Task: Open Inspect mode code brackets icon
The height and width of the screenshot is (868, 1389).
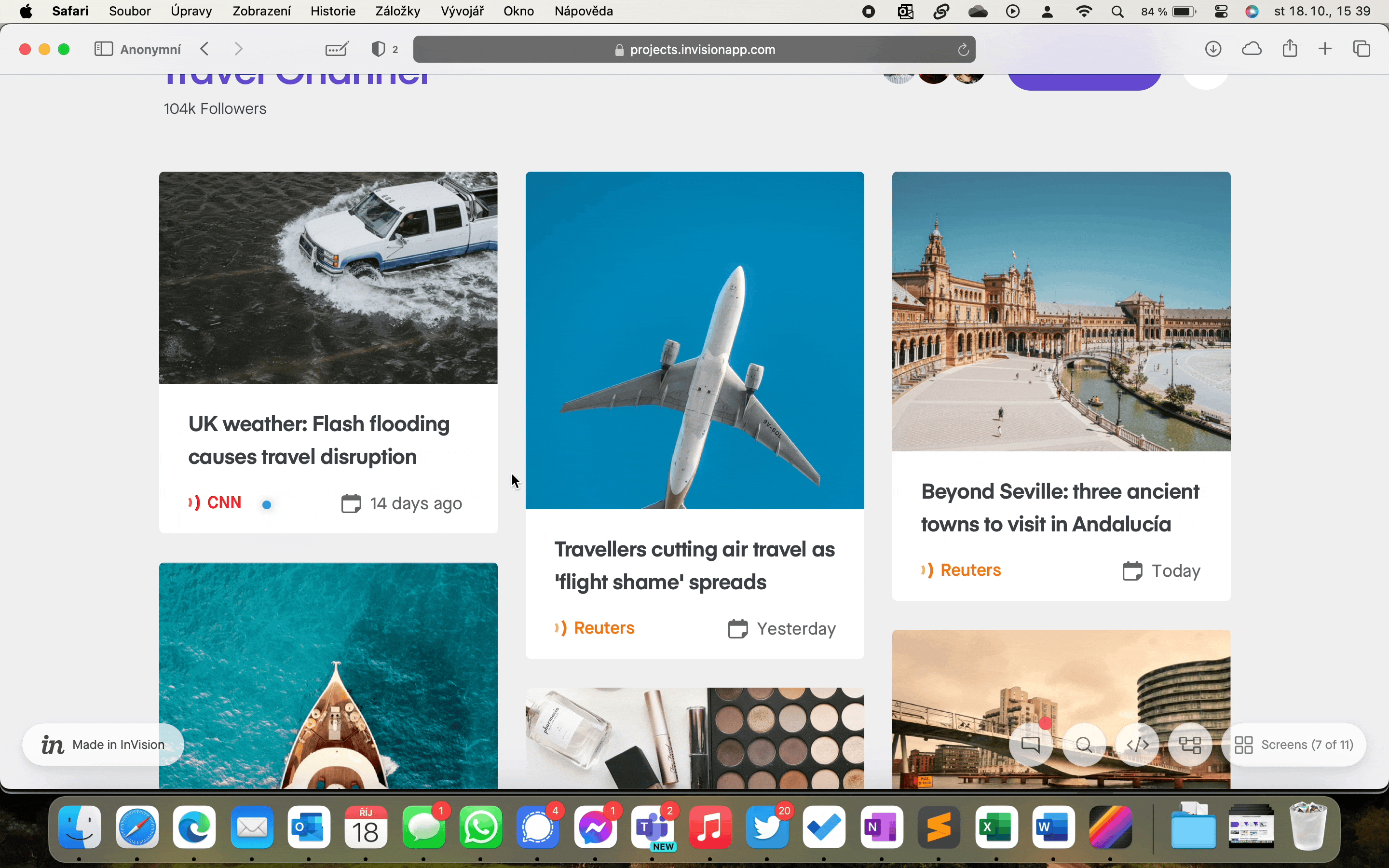Action: pyautogui.click(x=1137, y=745)
